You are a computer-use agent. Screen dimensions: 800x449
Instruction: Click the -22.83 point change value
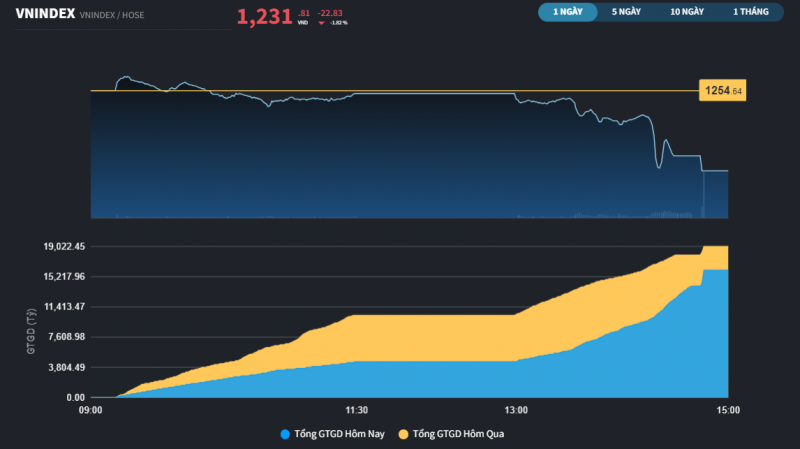(331, 12)
